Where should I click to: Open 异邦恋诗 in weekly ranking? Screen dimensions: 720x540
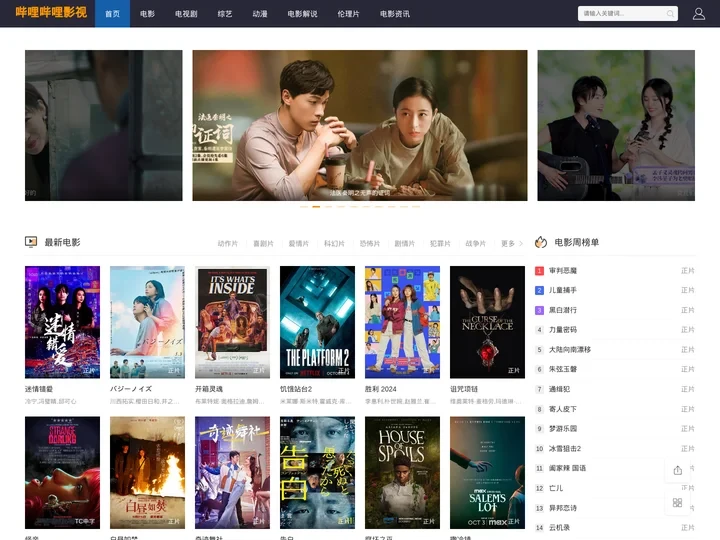point(563,508)
